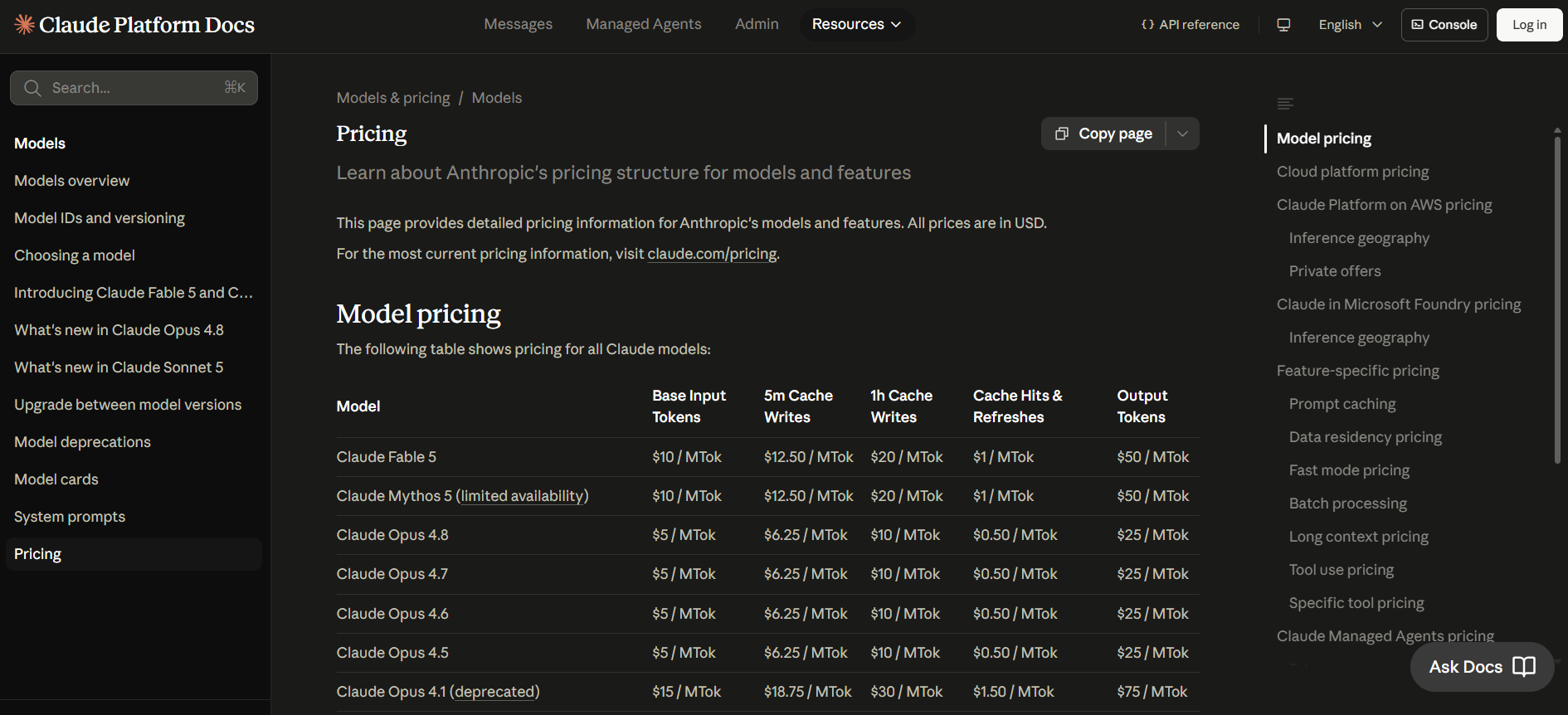The width and height of the screenshot is (1568, 715).
Task: Click the search magnifier icon
Action: pos(32,88)
